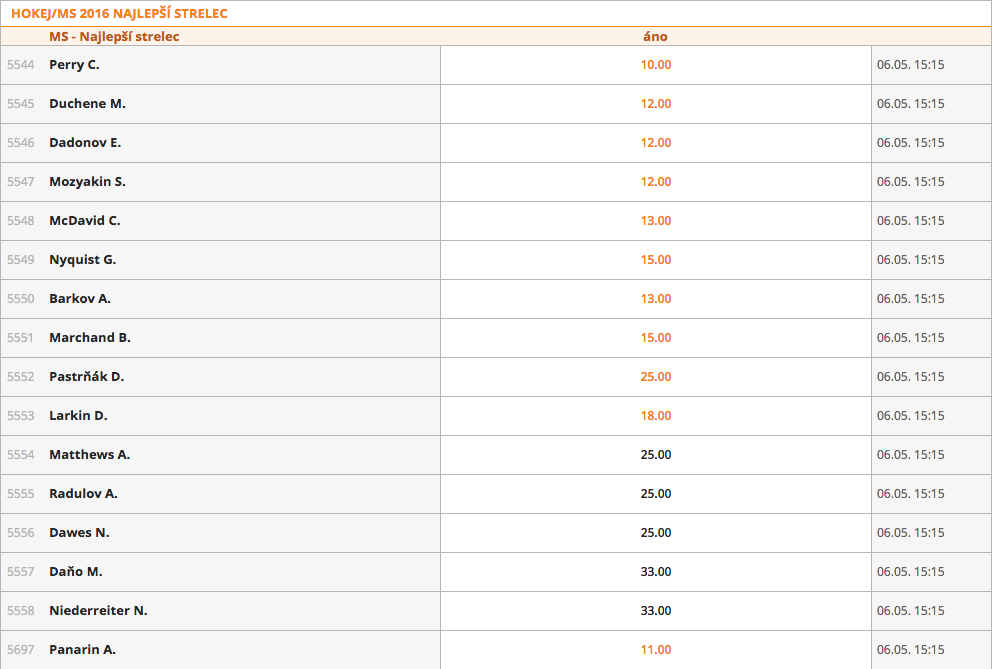This screenshot has height=669, width=992.
Task: Click the 25.00 odds for Radulov A.
Action: click(656, 494)
